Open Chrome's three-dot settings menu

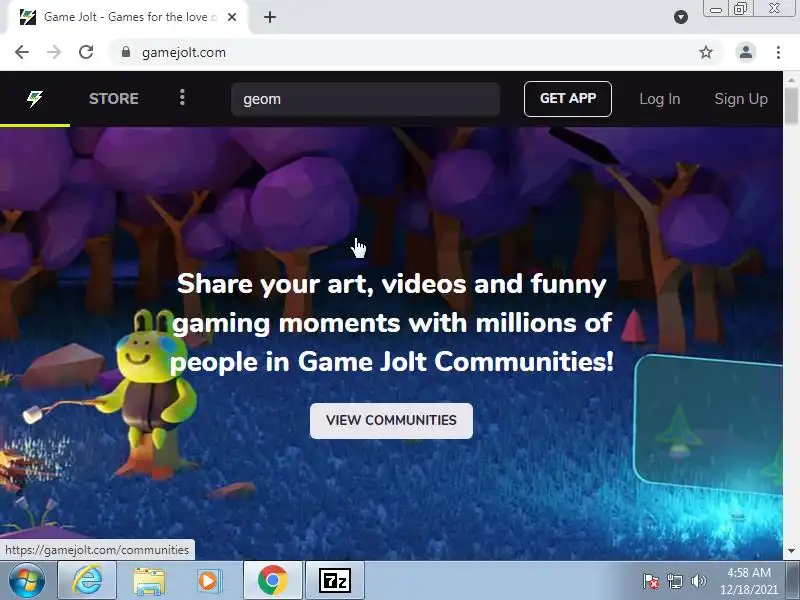[778, 52]
